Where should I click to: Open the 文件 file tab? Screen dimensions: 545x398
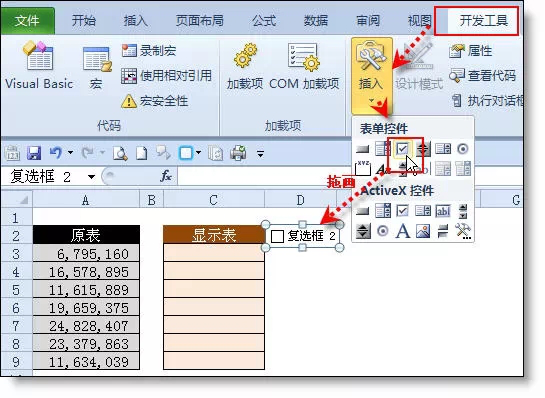(x=27, y=21)
